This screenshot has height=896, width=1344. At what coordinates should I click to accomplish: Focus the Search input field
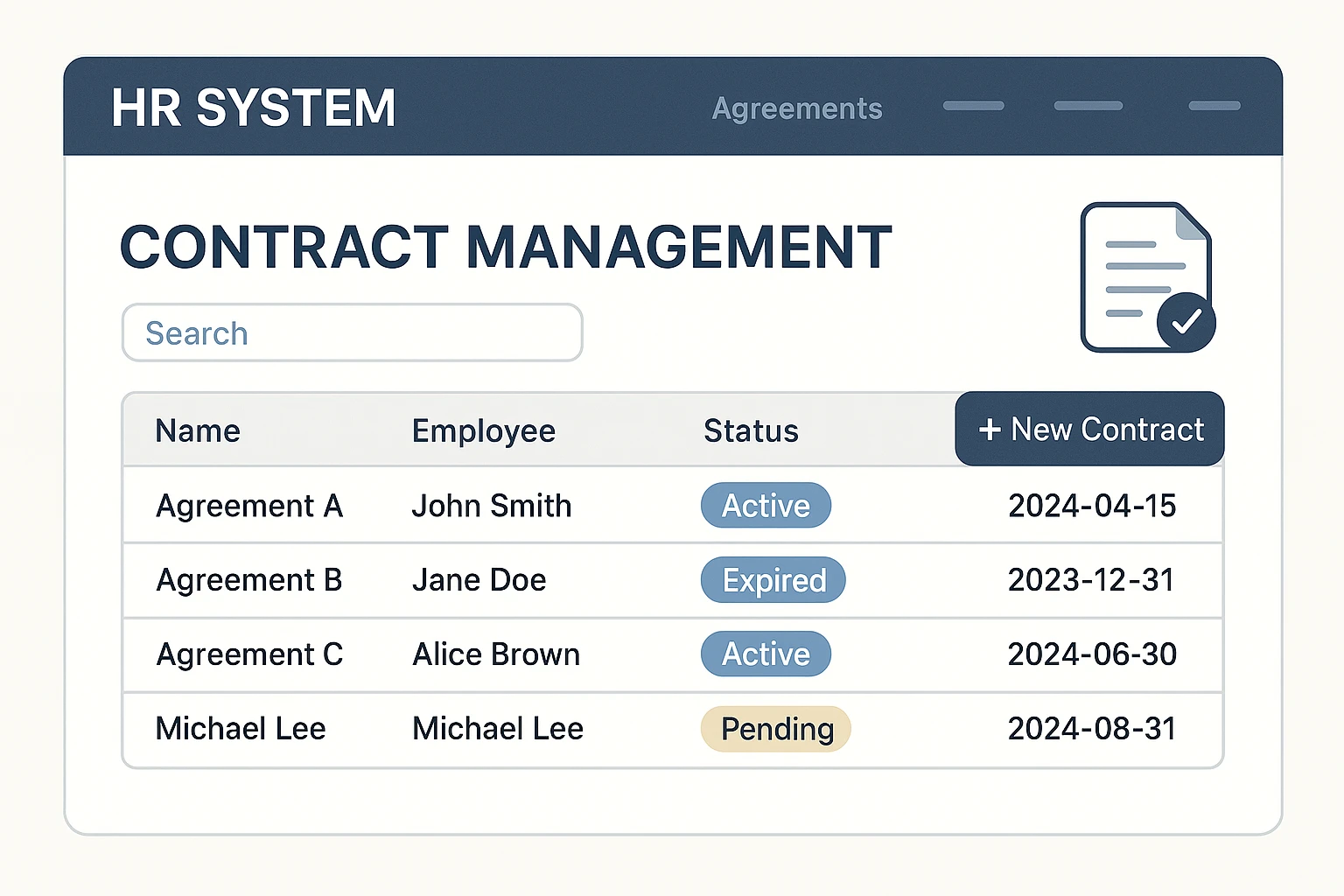352,332
